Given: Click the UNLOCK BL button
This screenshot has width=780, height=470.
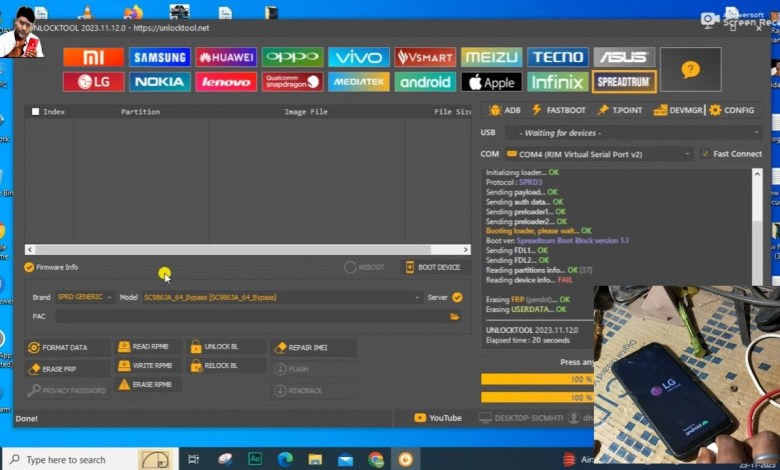Looking at the screenshot, I should (226, 347).
